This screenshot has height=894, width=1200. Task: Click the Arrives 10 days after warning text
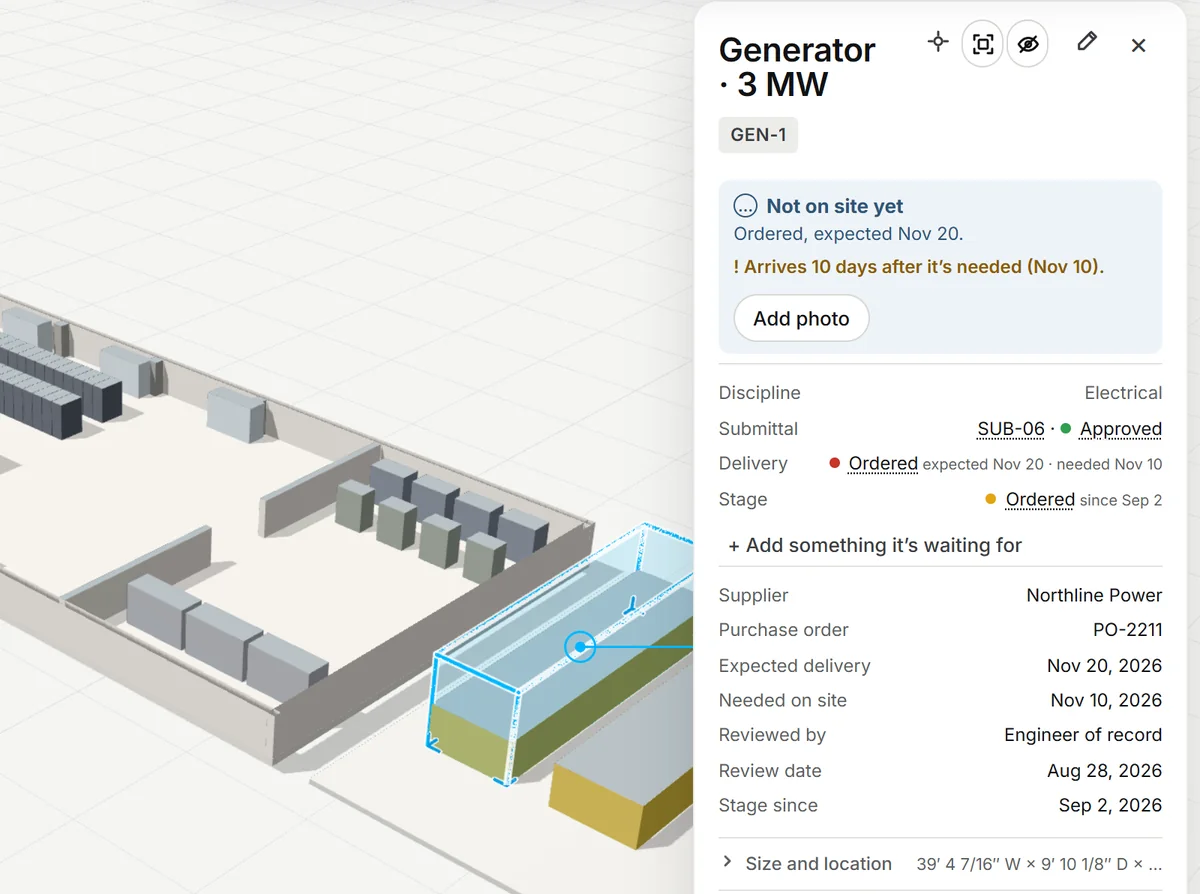pyautogui.click(x=919, y=267)
